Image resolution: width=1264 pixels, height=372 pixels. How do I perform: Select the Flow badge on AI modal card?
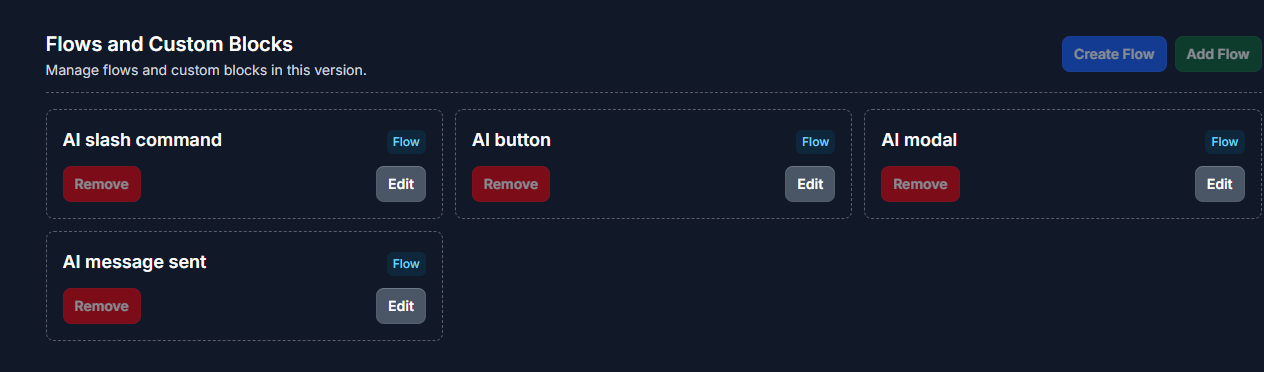coord(1225,142)
